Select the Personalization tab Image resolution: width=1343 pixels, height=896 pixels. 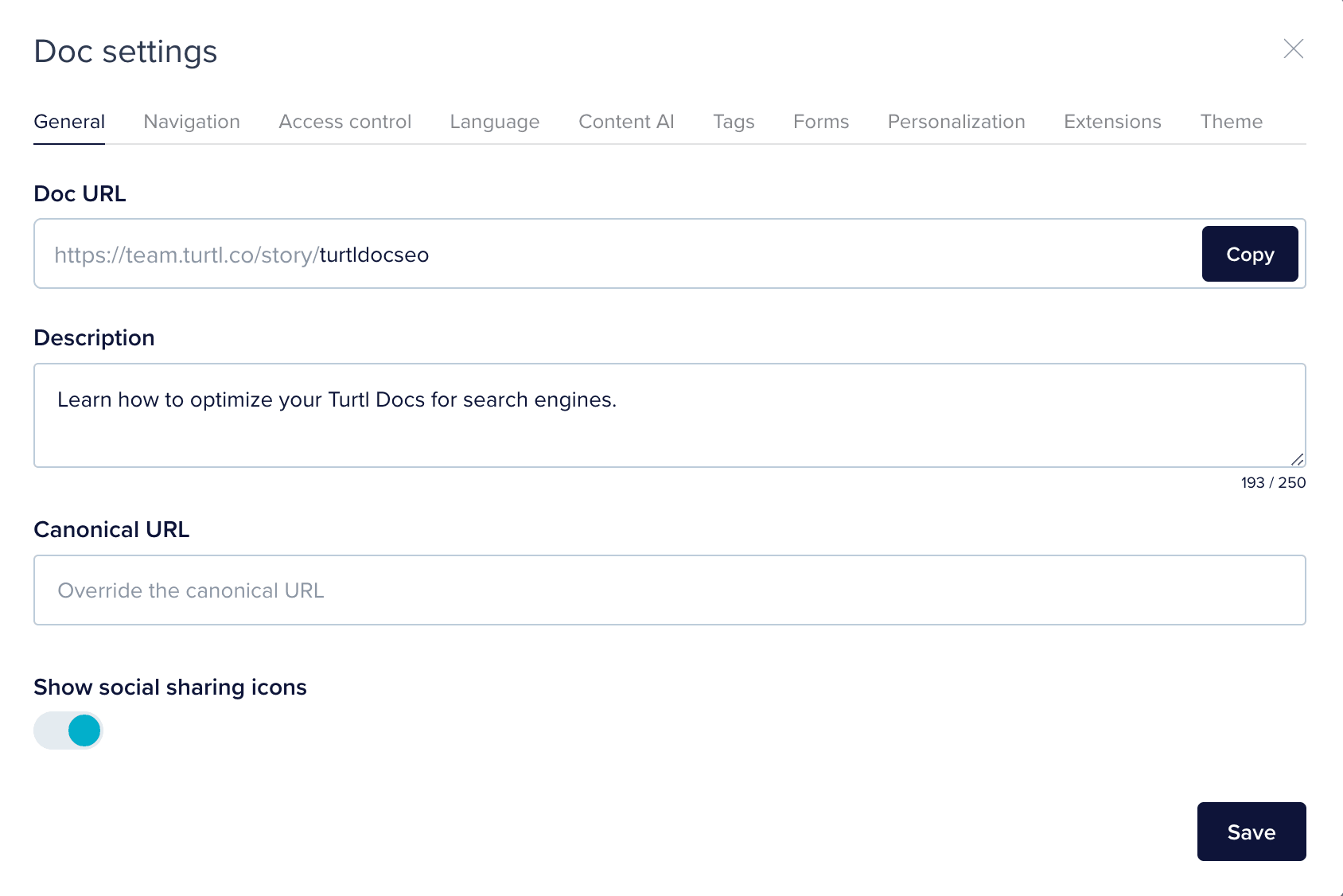[x=956, y=122]
